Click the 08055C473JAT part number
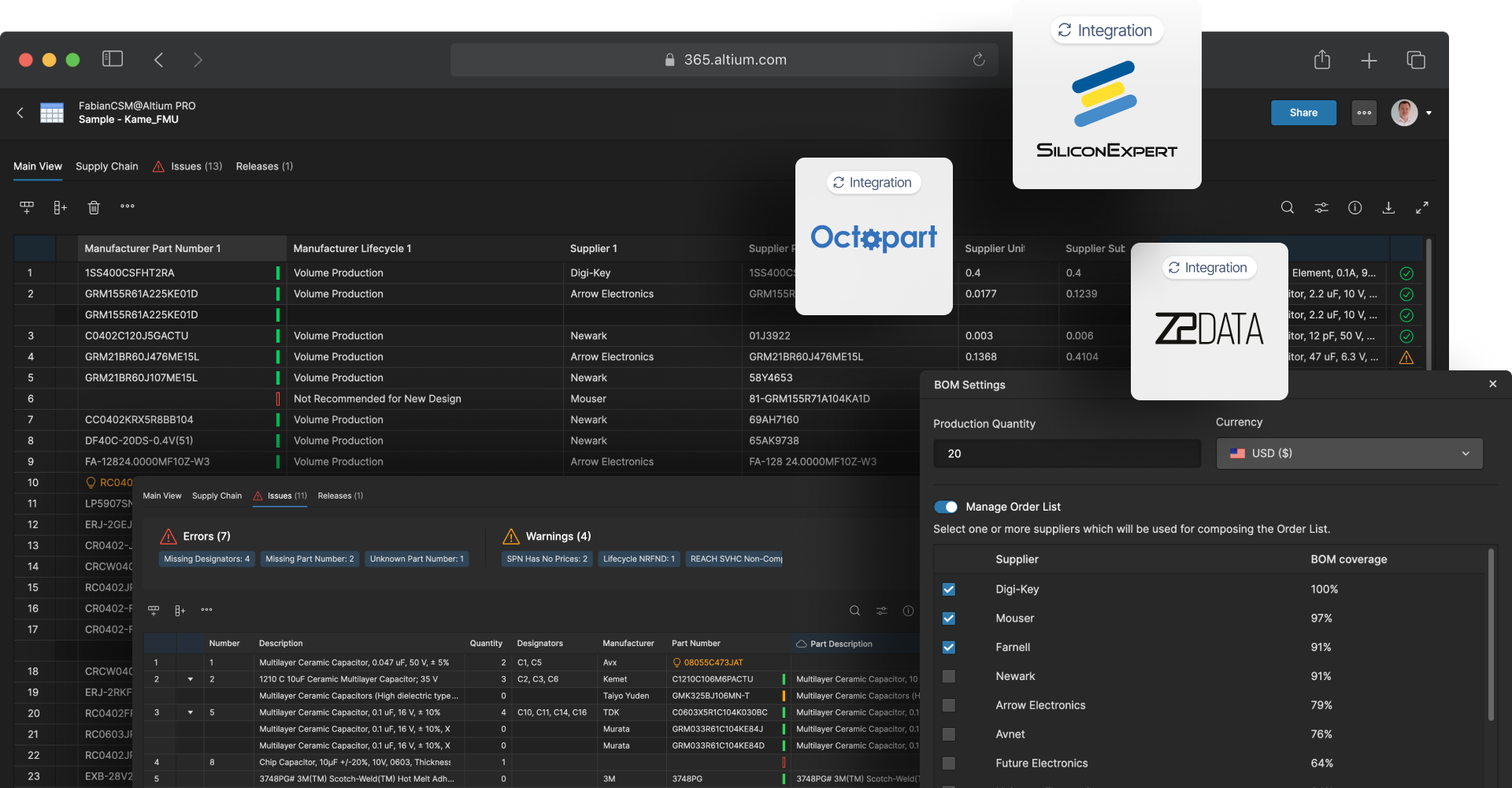Image resolution: width=1512 pixels, height=788 pixels. (713, 663)
